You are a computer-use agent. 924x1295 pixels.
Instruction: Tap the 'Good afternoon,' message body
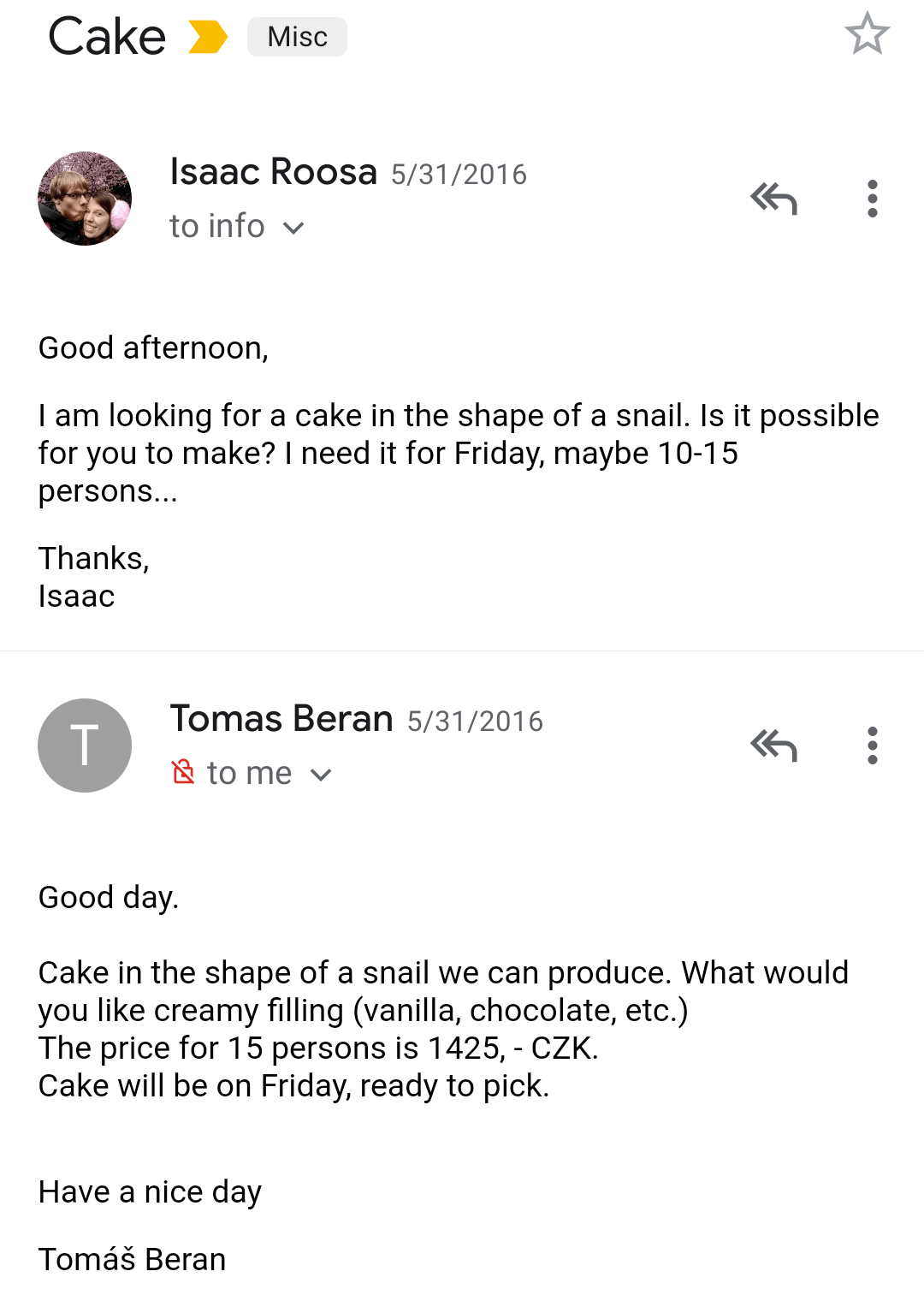pos(154,348)
